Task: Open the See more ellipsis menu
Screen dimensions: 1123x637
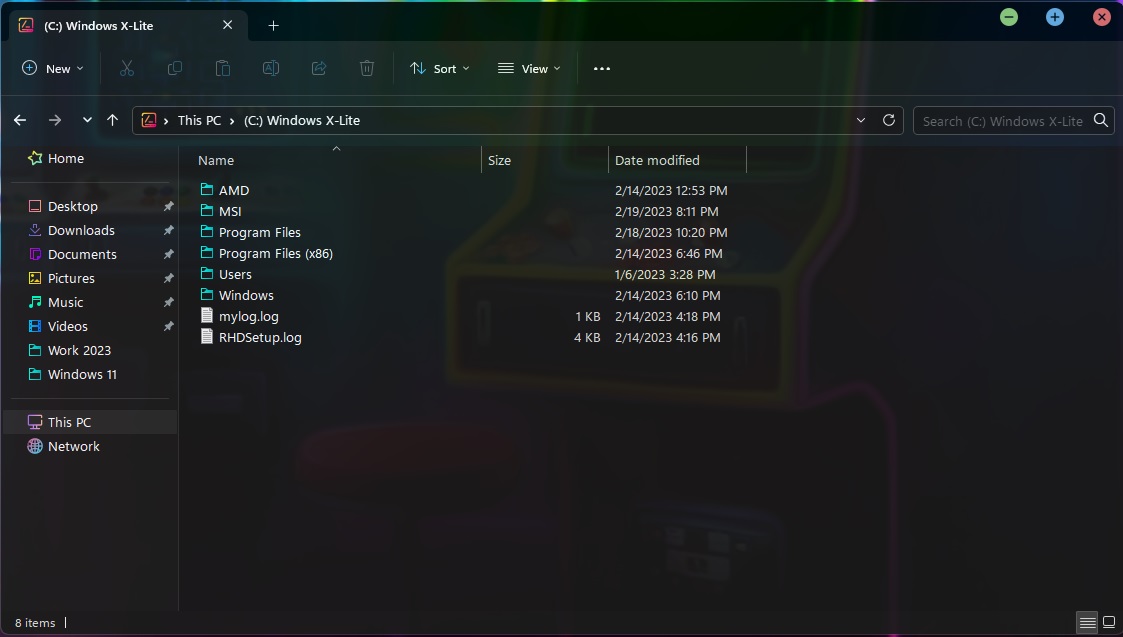Action: [602, 69]
